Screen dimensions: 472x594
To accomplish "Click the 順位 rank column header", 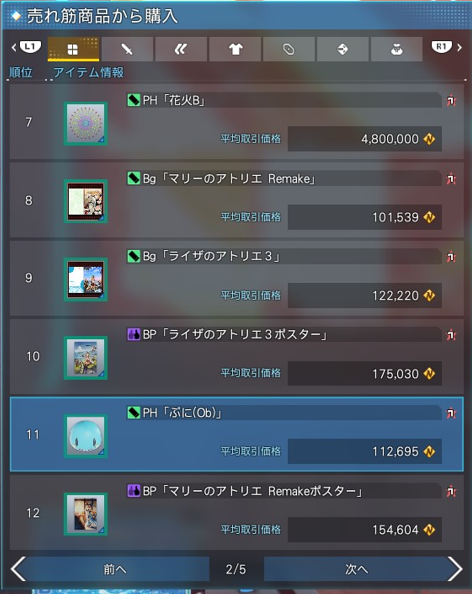I will click(x=21, y=72).
